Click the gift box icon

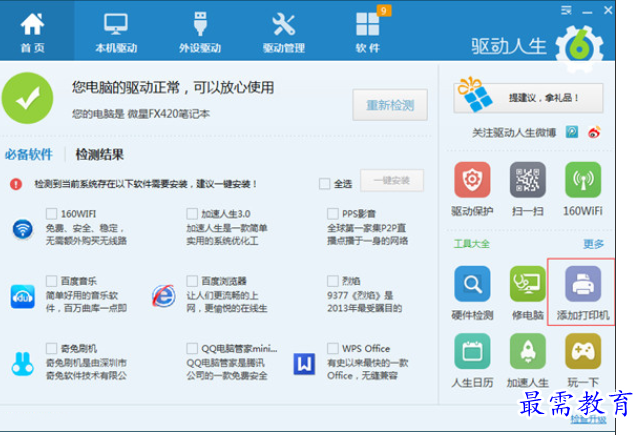475,94
